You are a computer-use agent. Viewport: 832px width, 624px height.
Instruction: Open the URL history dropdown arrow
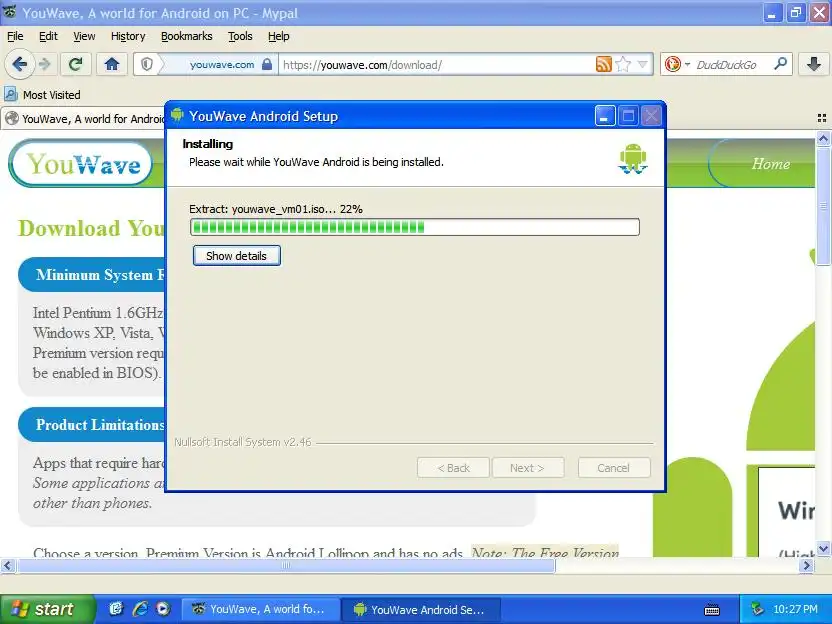643,65
